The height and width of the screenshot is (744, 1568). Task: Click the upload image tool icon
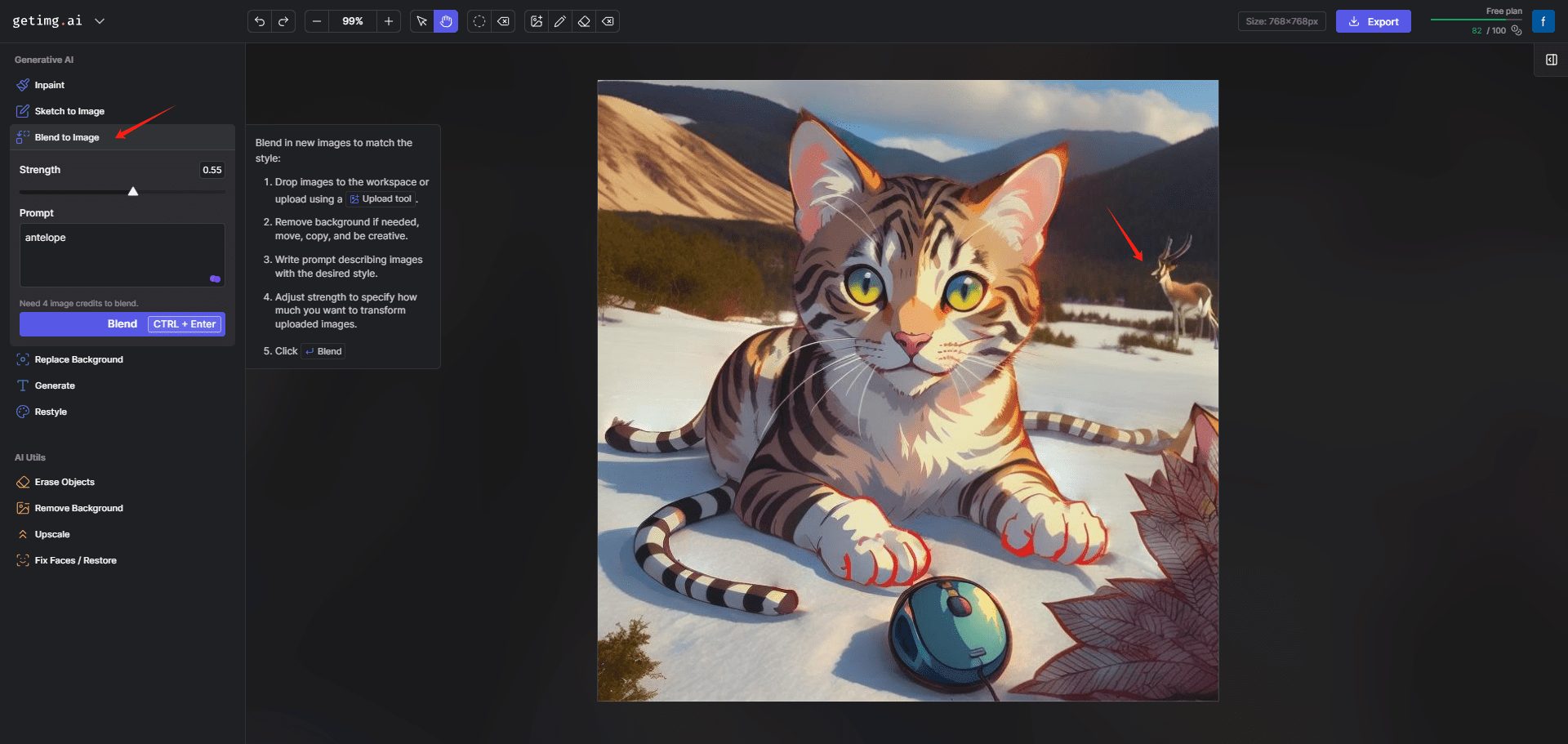537,21
